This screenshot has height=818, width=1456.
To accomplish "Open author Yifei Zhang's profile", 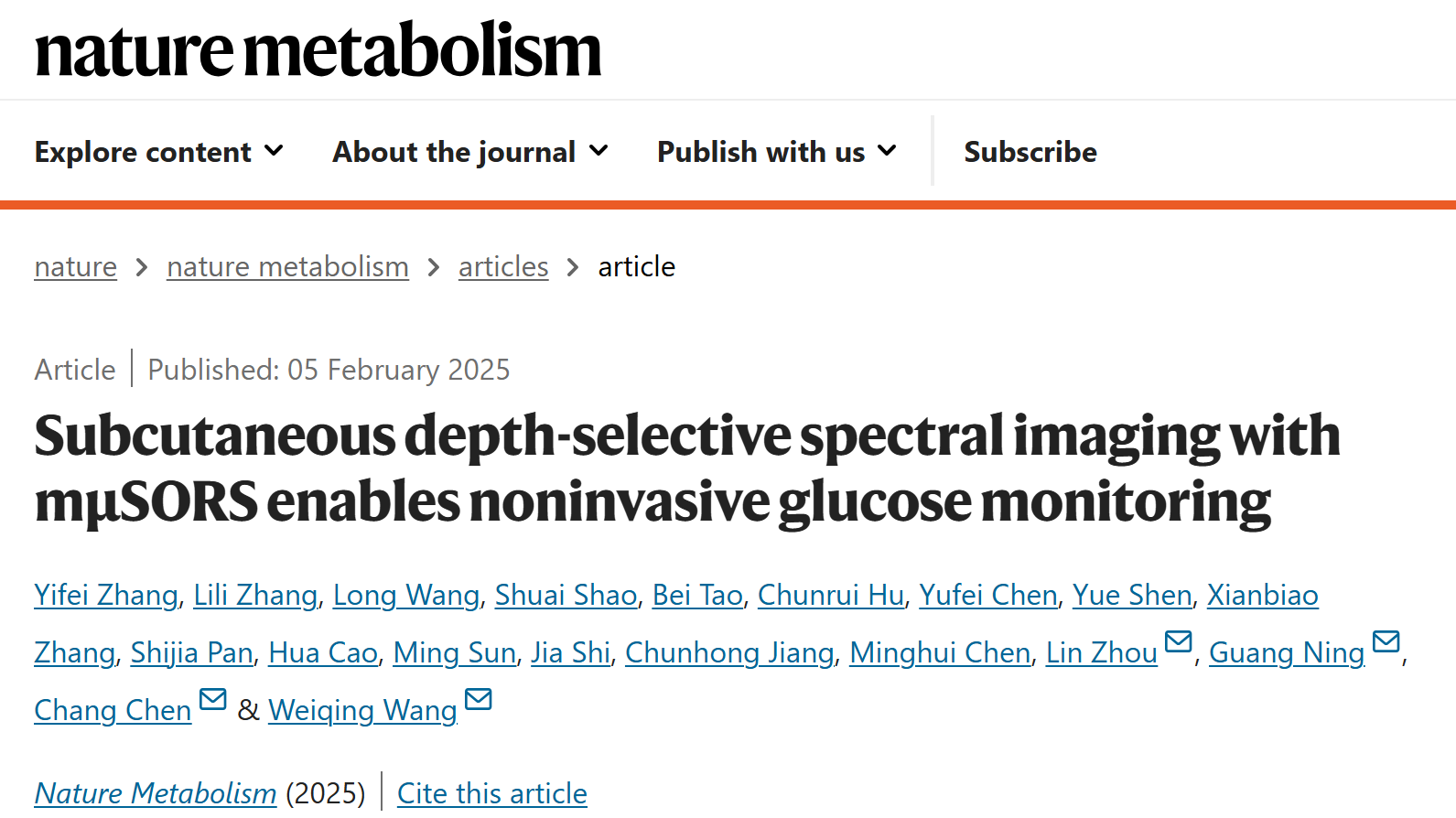I will [x=106, y=596].
